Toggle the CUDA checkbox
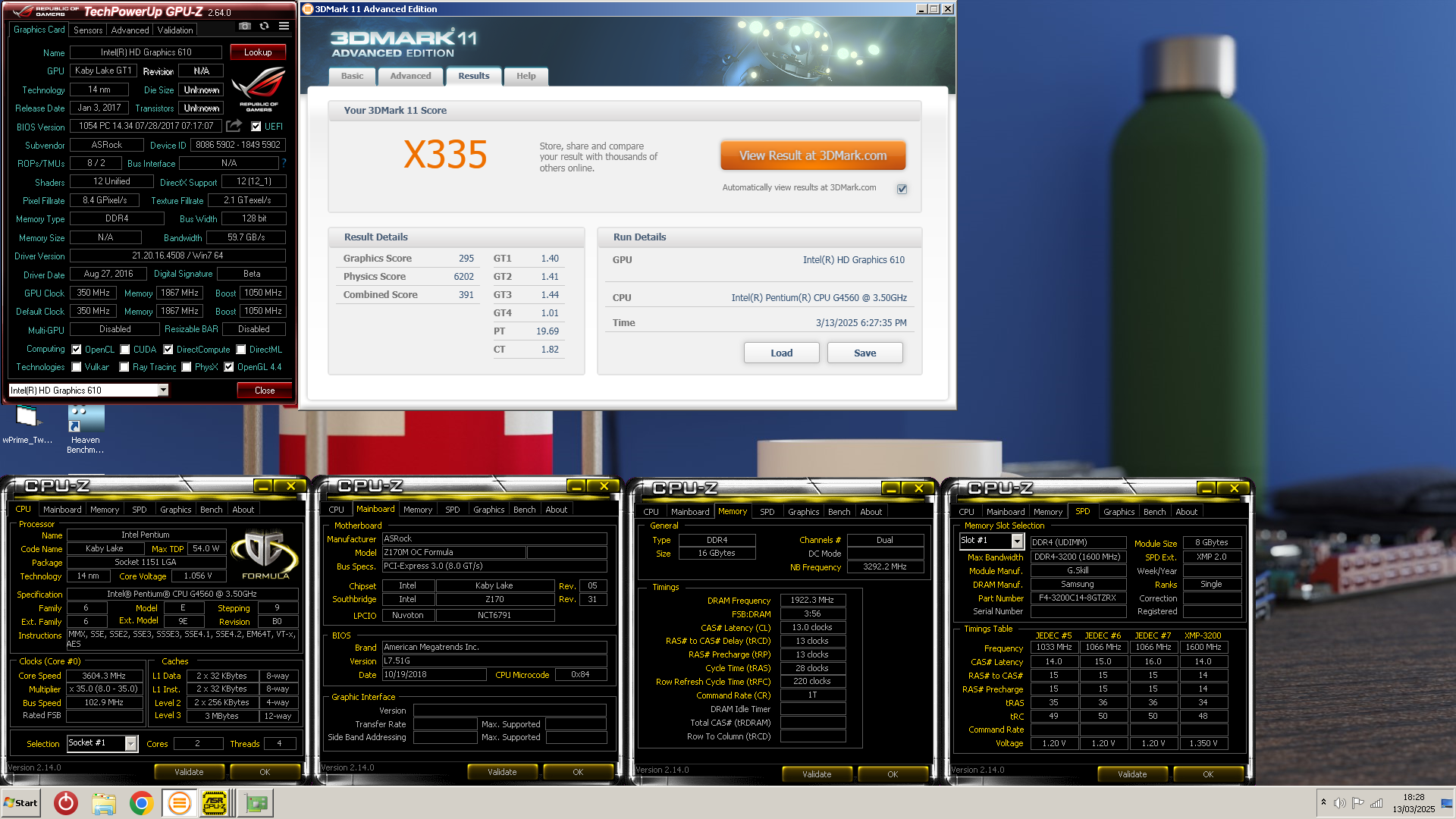 click(x=124, y=350)
